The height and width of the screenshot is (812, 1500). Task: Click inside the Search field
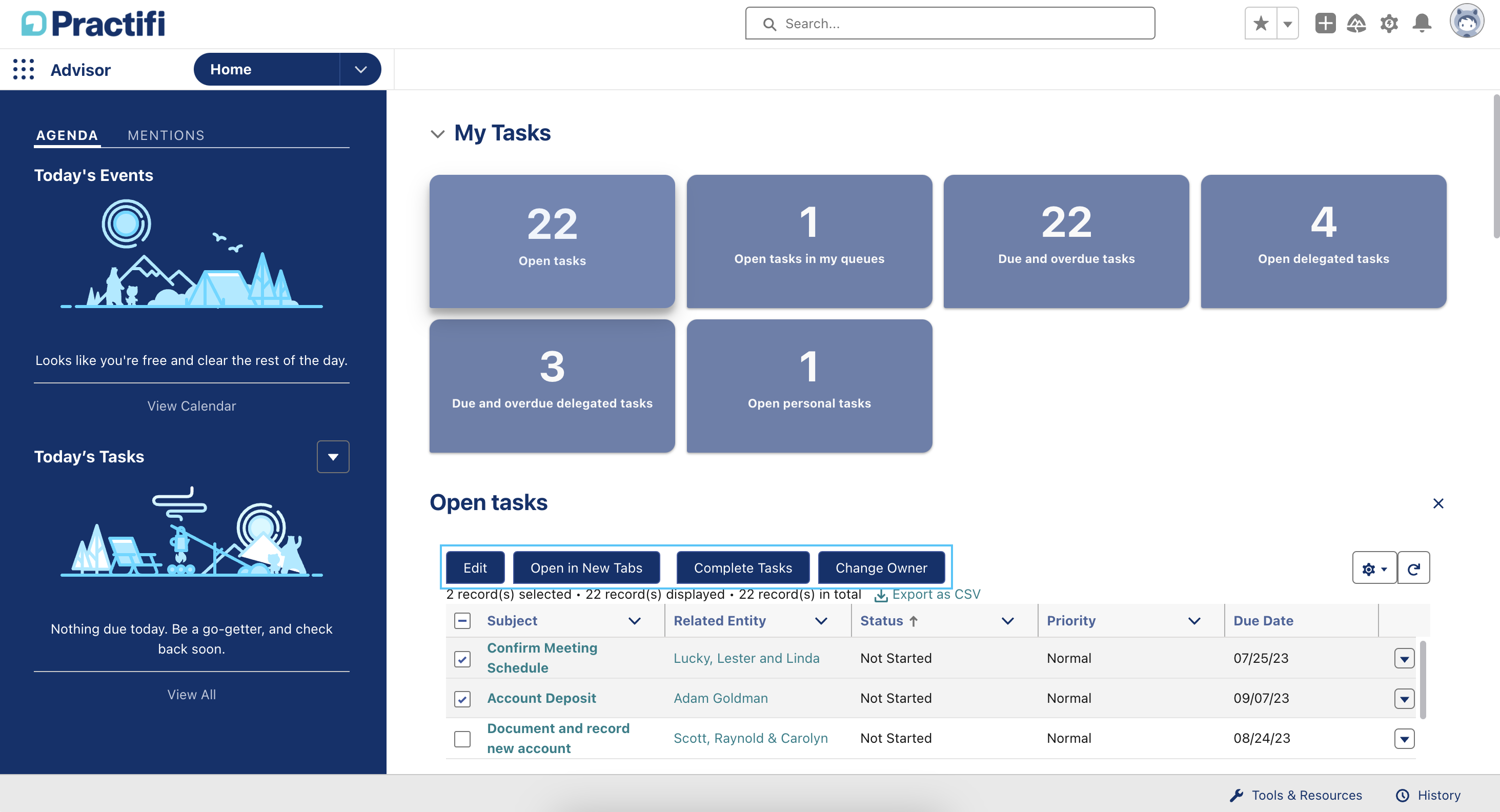click(950, 23)
